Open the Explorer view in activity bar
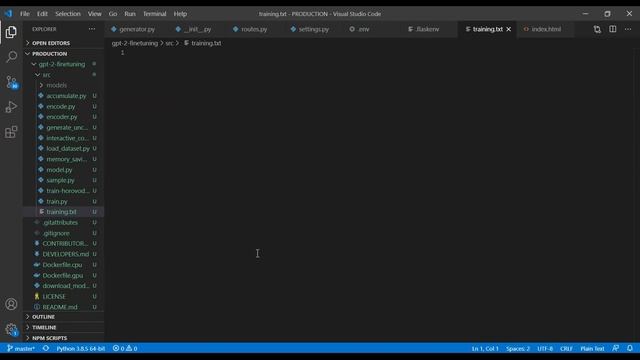The height and width of the screenshot is (360, 640). (x=11, y=32)
